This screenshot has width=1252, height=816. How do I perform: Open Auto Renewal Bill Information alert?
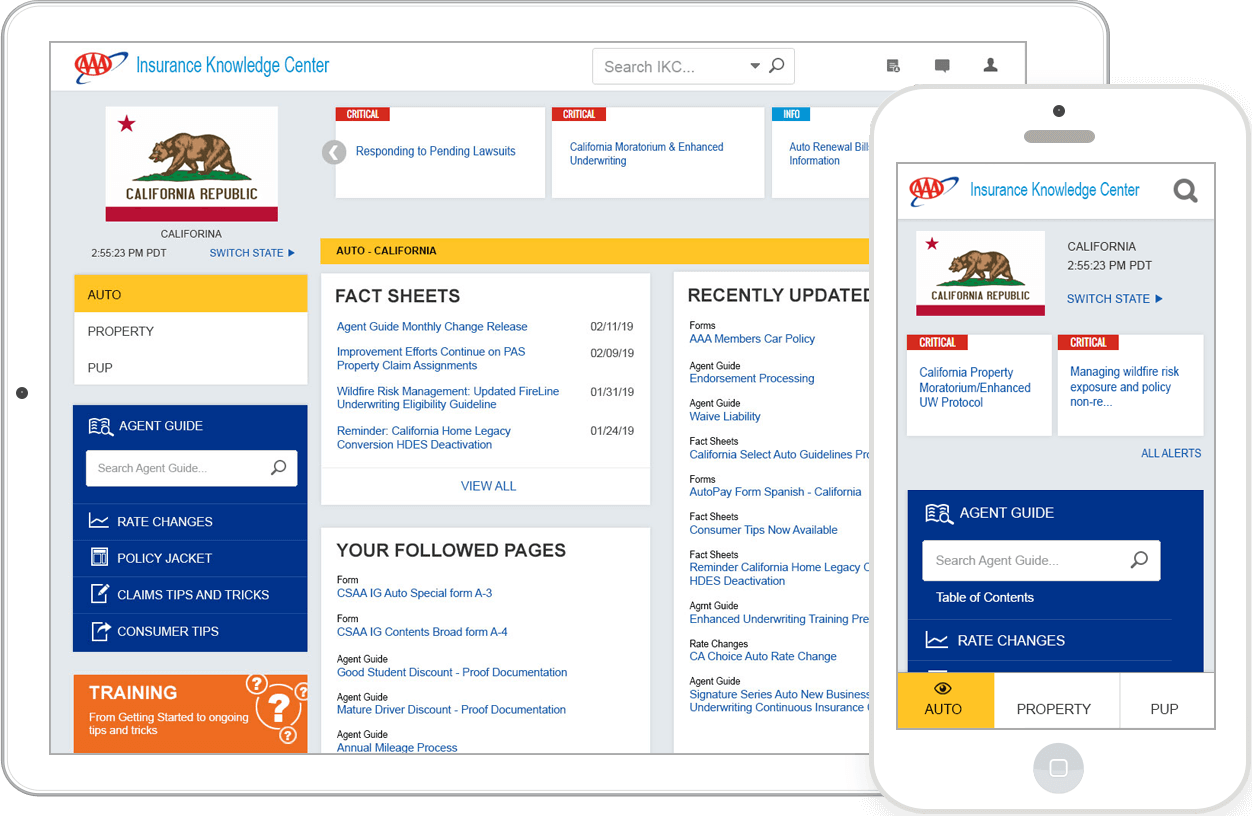point(828,154)
